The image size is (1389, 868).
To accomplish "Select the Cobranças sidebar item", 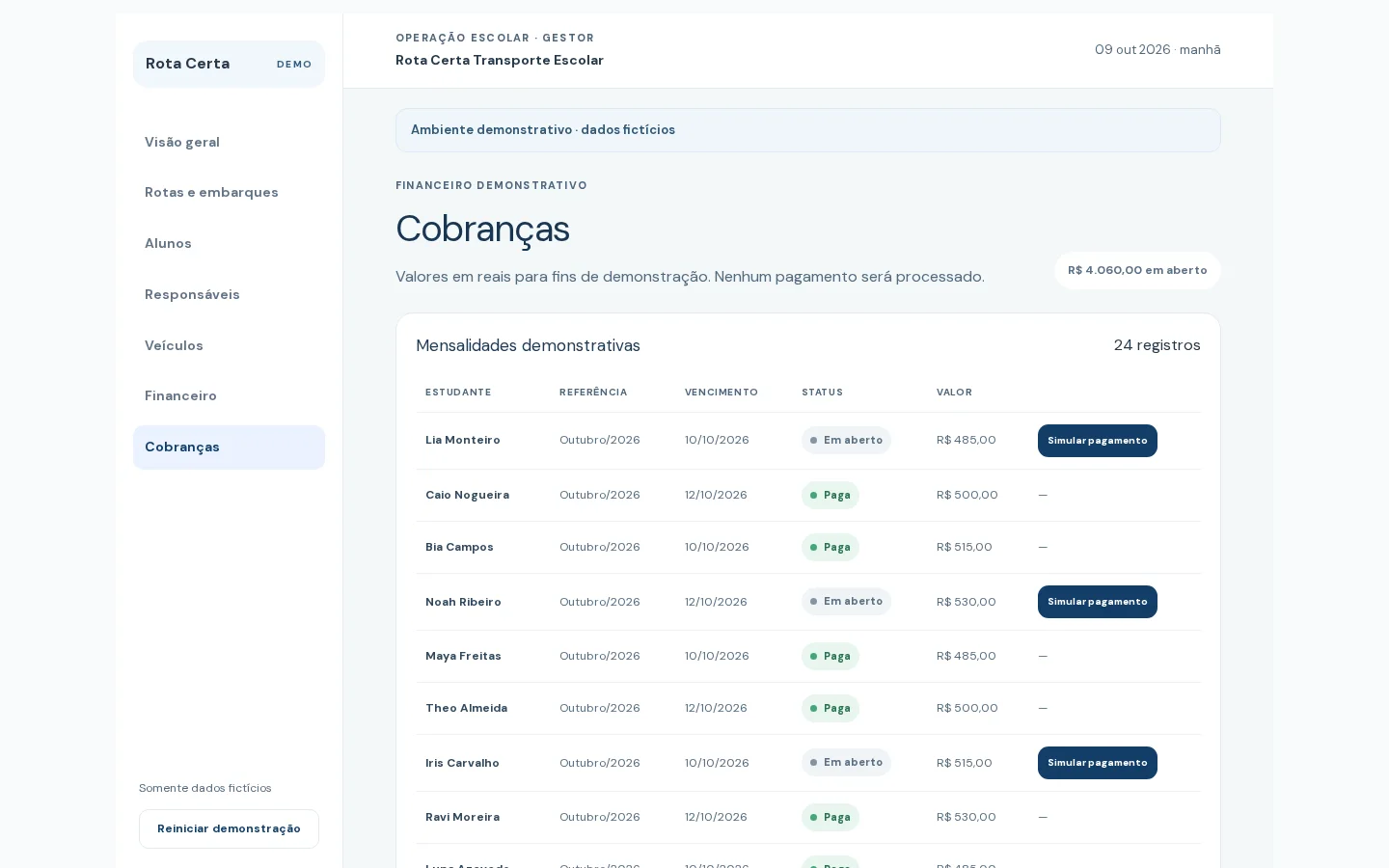I will click(229, 447).
